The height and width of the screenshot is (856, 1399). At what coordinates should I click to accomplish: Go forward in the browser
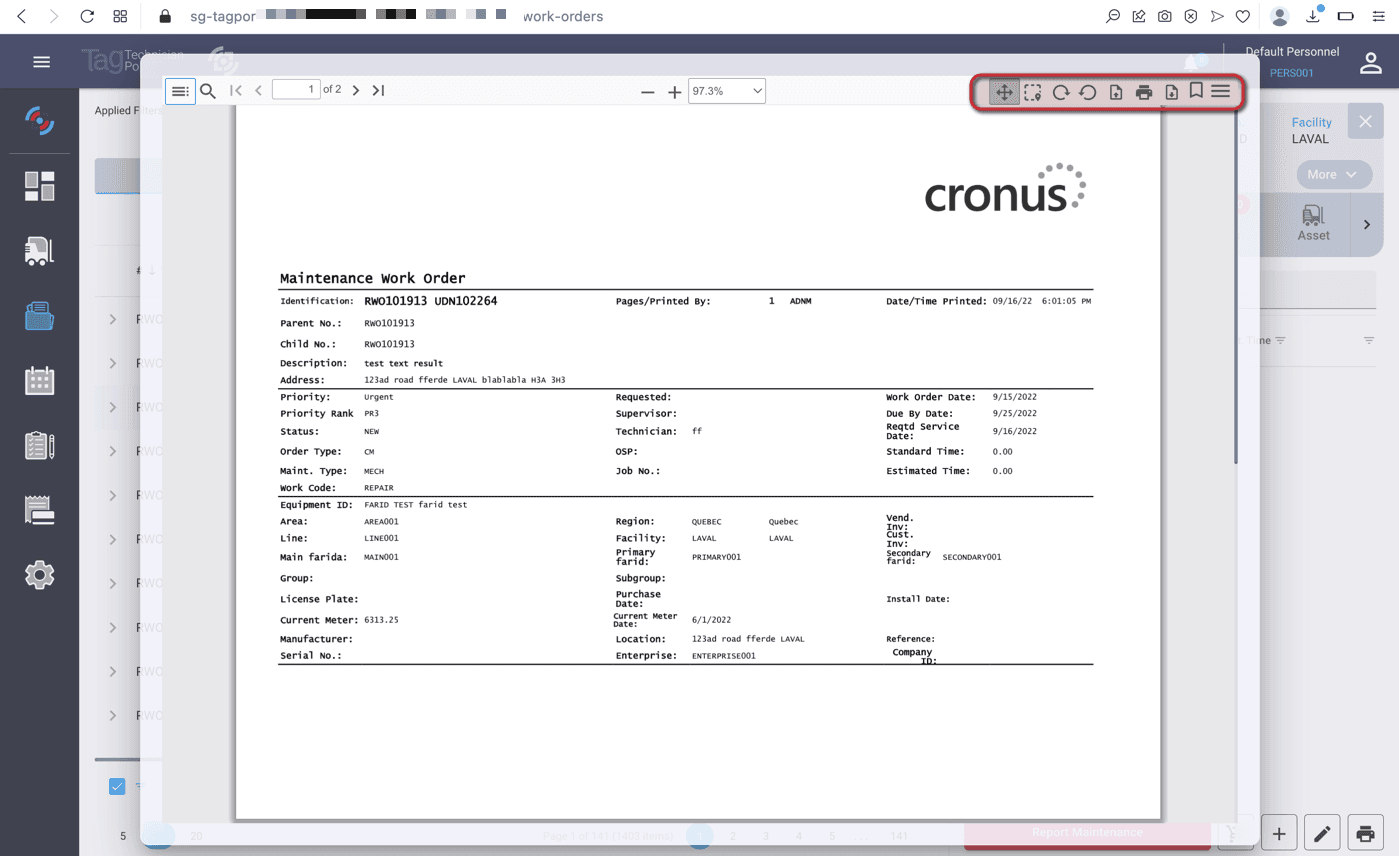(x=54, y=16)
